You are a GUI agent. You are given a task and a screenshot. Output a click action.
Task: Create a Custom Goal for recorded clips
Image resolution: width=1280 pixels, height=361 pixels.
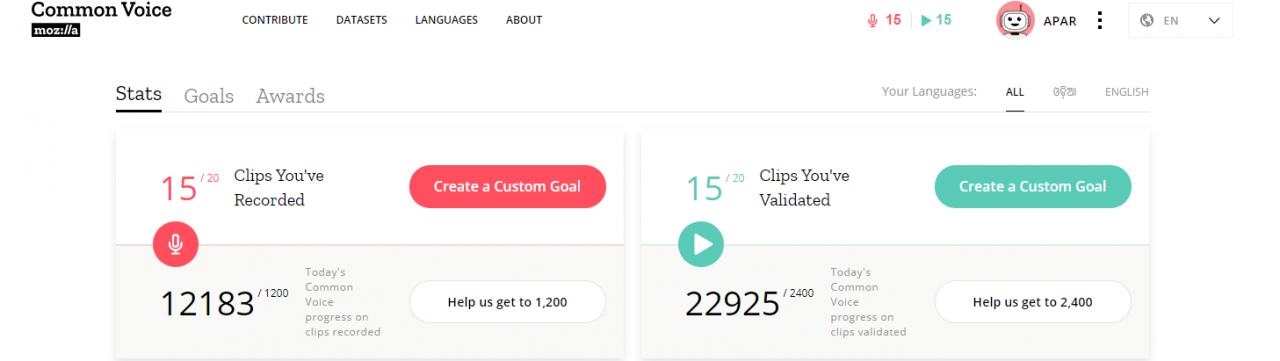[507, 186]
